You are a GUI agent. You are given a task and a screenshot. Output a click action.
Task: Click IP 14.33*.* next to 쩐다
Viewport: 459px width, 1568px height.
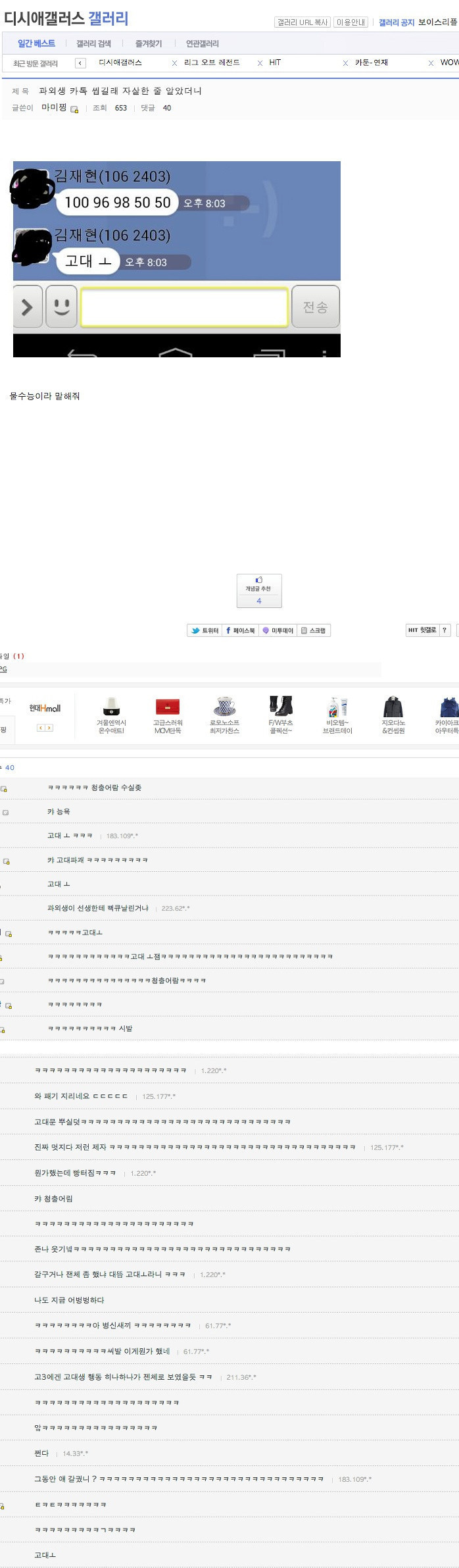(76, 1454)
